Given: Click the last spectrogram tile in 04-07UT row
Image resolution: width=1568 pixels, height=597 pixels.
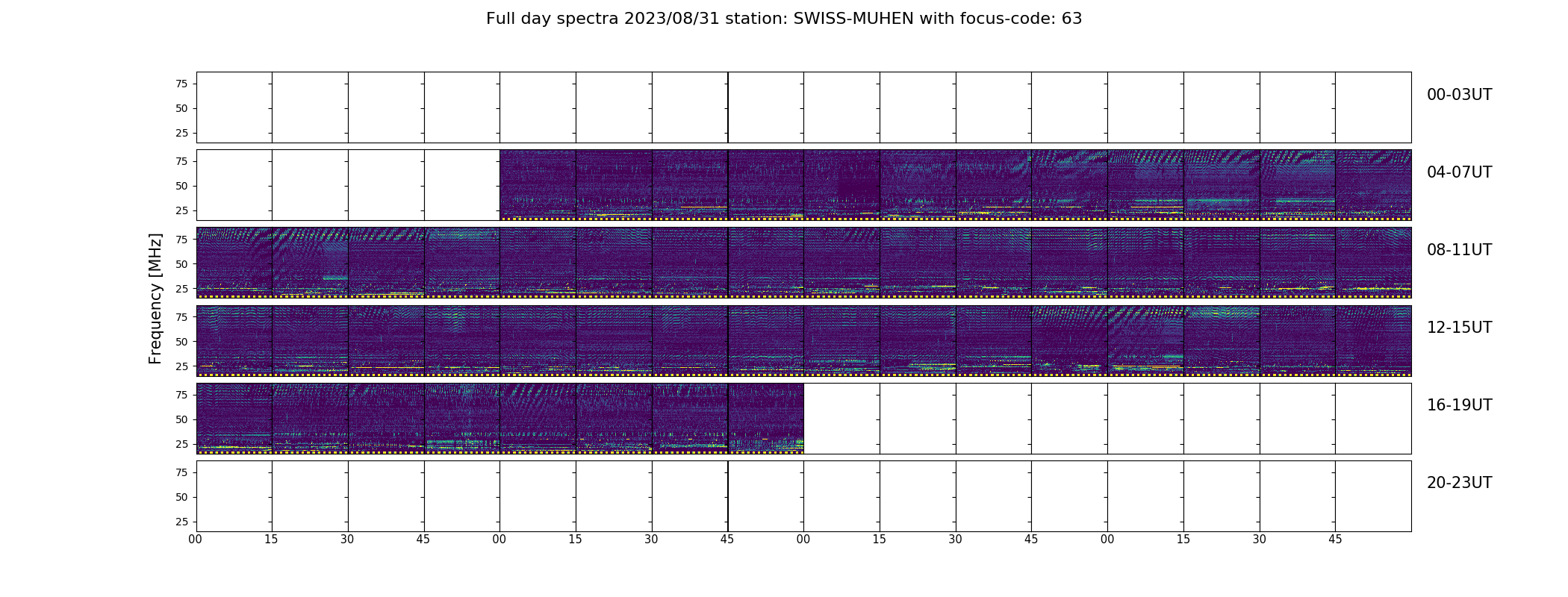Looking at the screenshot, I should click(x=1373, y=185).
